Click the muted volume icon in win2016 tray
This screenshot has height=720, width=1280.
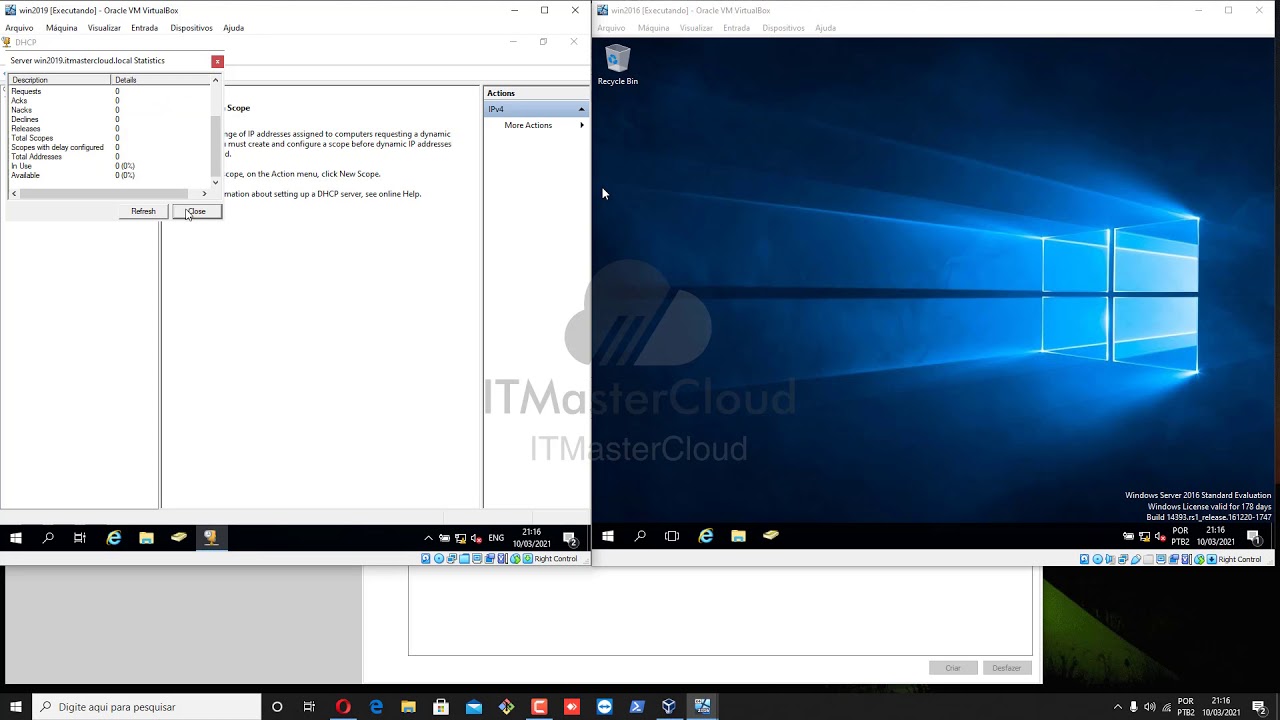click(1161, 536)
